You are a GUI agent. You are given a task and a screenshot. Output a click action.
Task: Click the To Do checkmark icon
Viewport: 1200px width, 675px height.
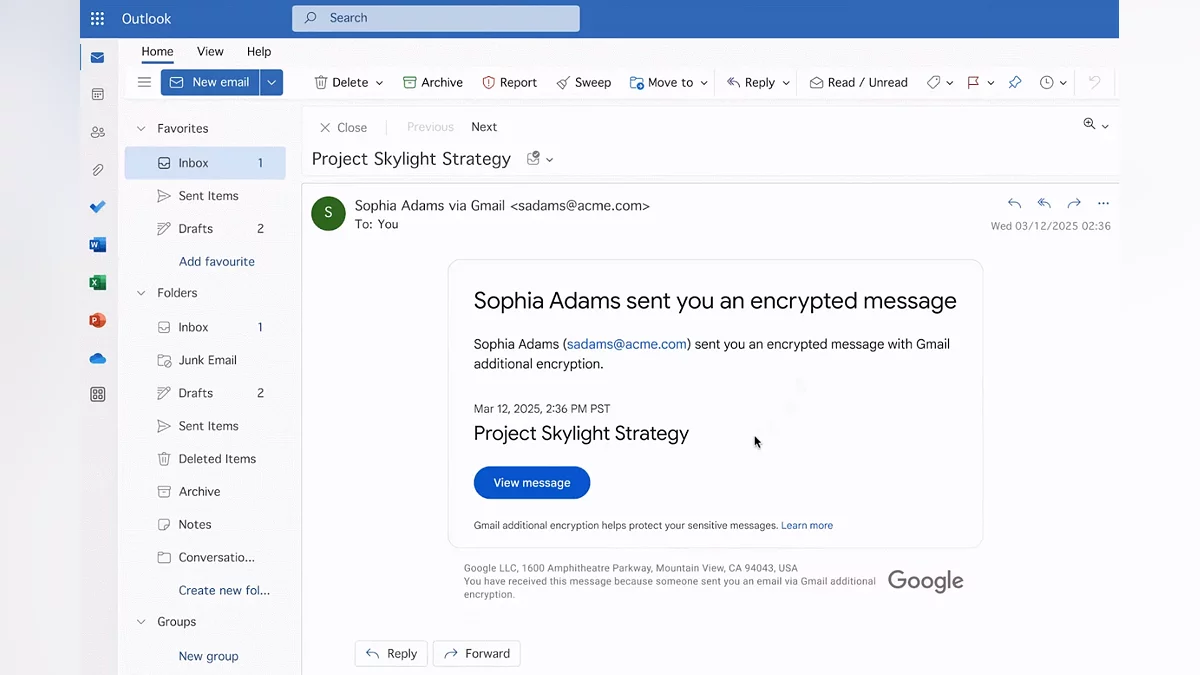tap(97, 207)
